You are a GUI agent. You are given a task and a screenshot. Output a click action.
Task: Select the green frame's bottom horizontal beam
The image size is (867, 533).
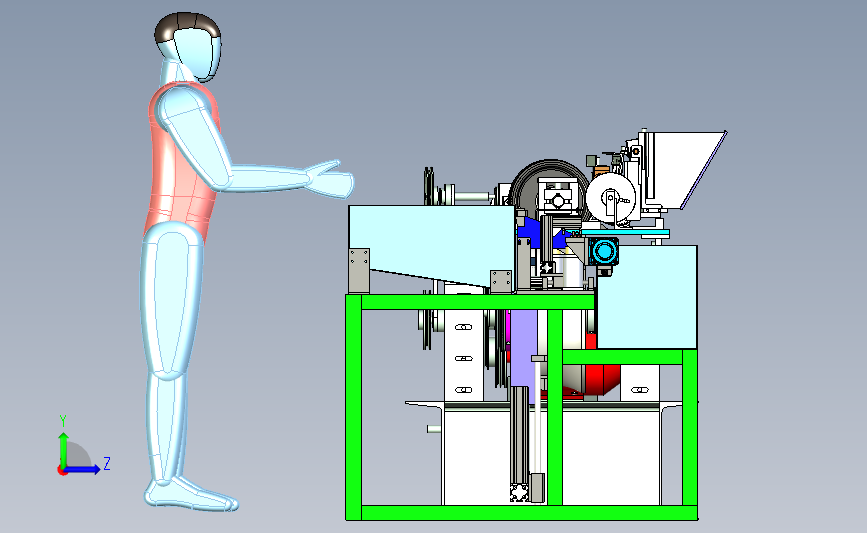[x=521, y=513]
